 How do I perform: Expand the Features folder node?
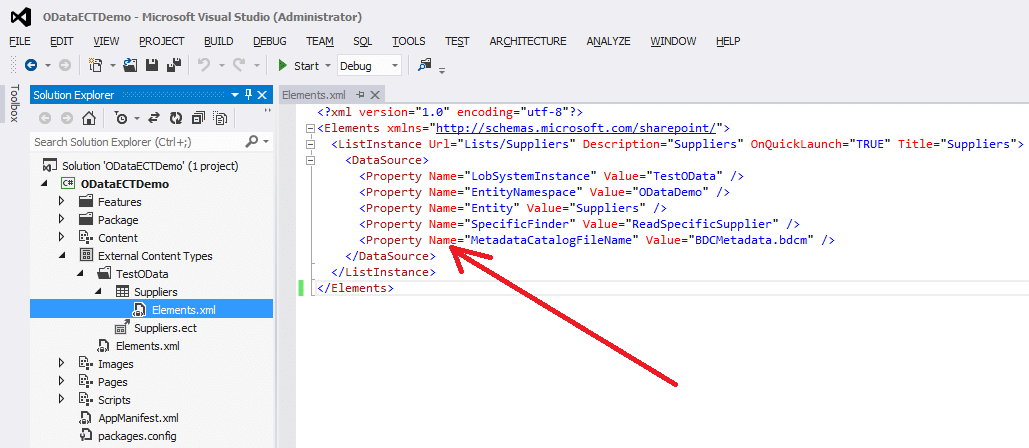[x=62, y=201]
